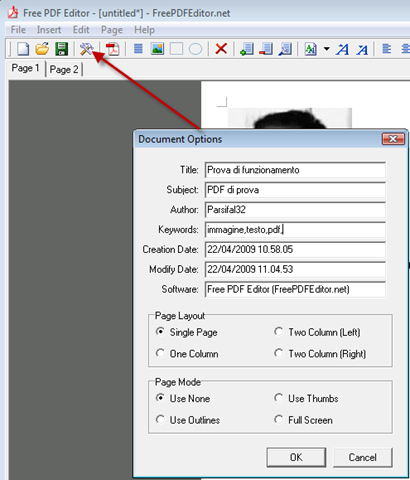The image size is (410, 480).
Task: Open the dropdown arrow beside font icon
Action: click(x=327, y=49)
